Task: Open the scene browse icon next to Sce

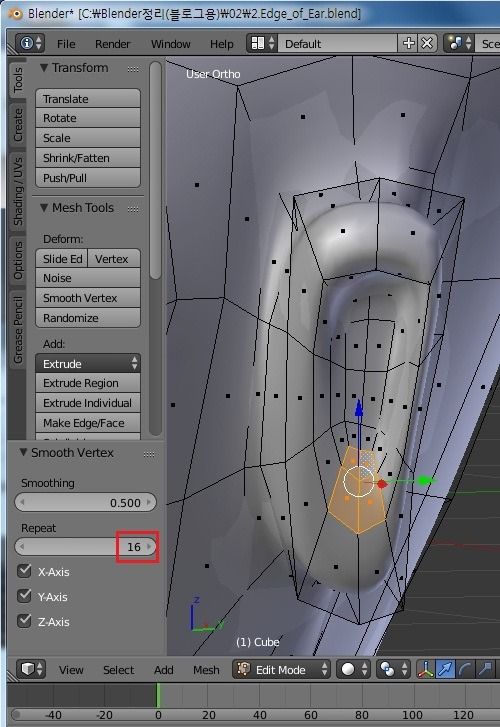Action: (x=460, y=44)
